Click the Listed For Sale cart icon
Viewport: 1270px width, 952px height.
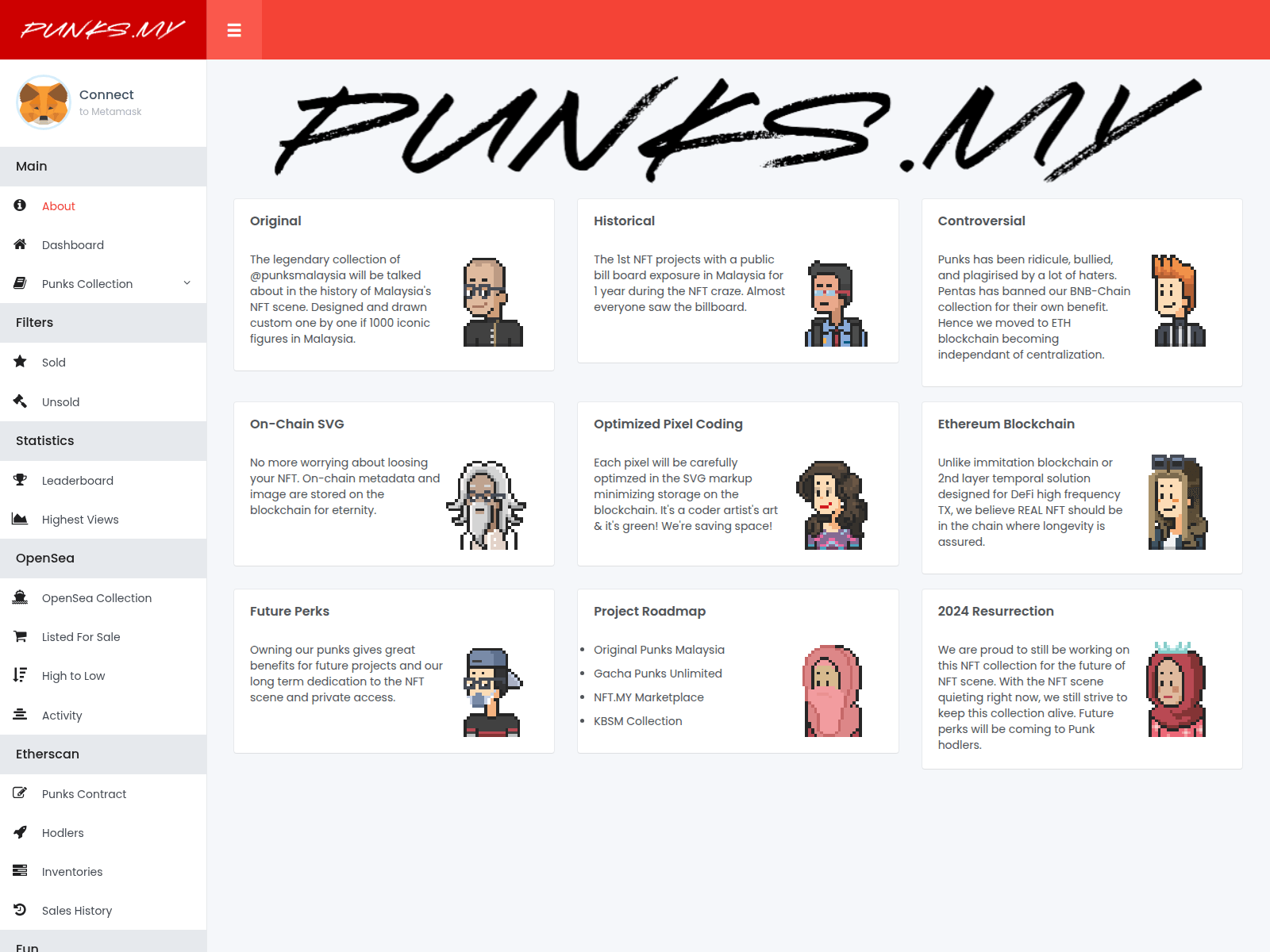(20, 636)
